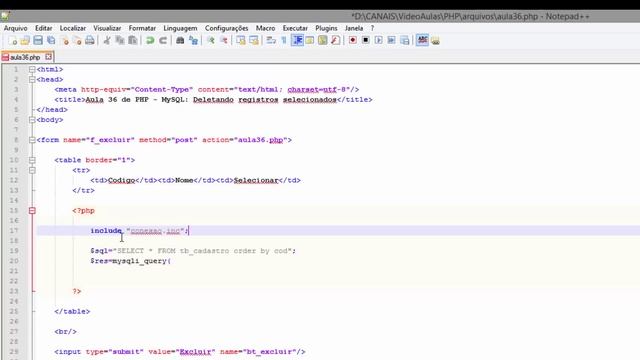Collapse the <html> fold on line 1

click(32, 69)
